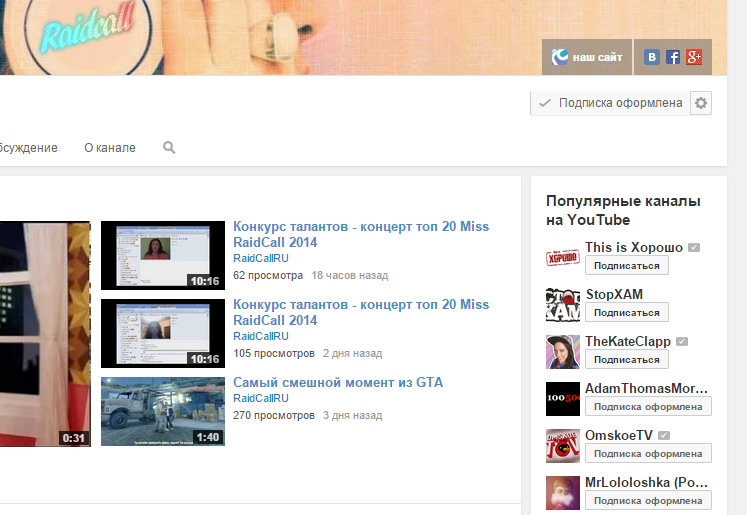Click the 'Подписка оформлена' channel button
Image resolution: width=747 pixels, height=515 pixels.
610,103
